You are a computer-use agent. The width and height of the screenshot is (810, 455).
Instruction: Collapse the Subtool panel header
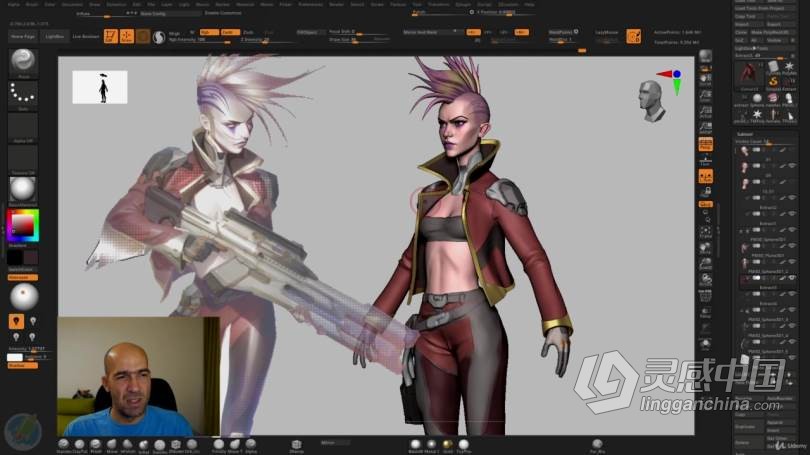tap(745, 134)
